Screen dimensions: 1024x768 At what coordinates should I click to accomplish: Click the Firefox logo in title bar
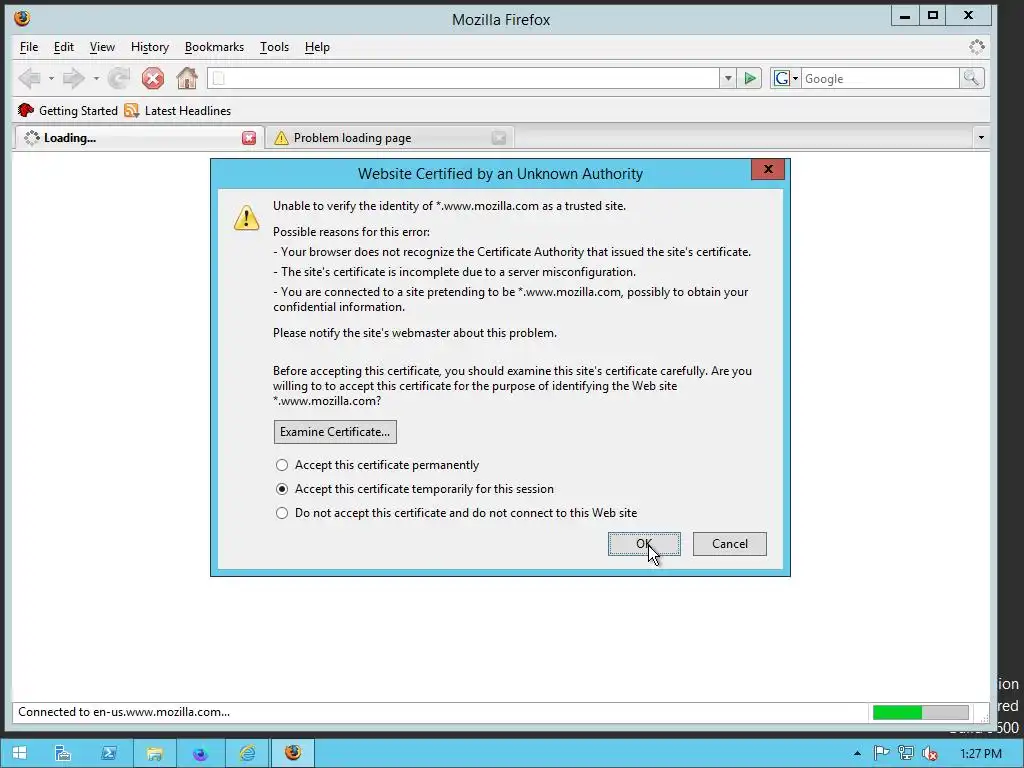coord(22,18)
